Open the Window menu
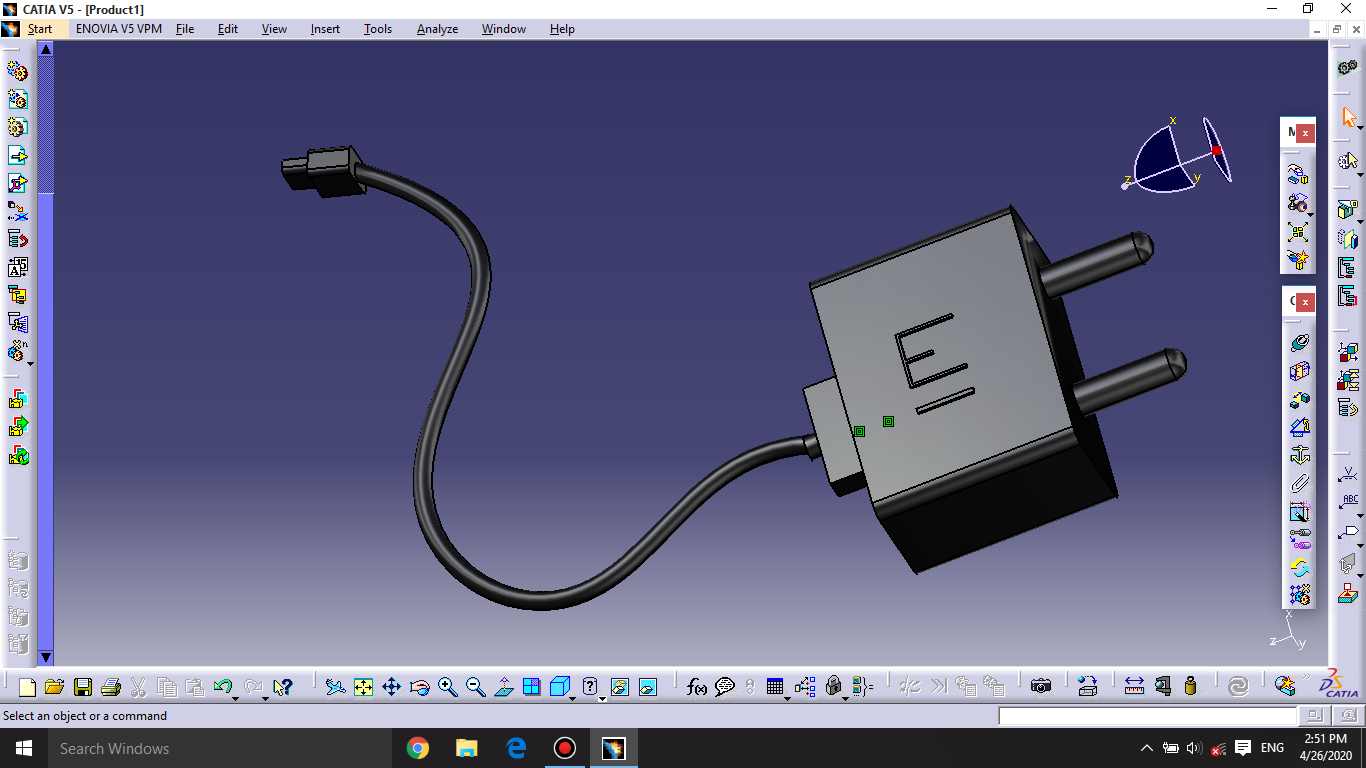 point(504,29)
